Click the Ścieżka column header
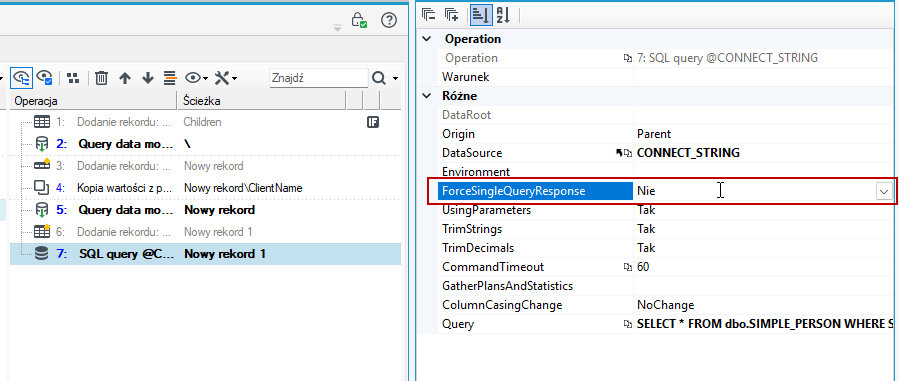The image size is (899, 381). (x=261, y=101)
